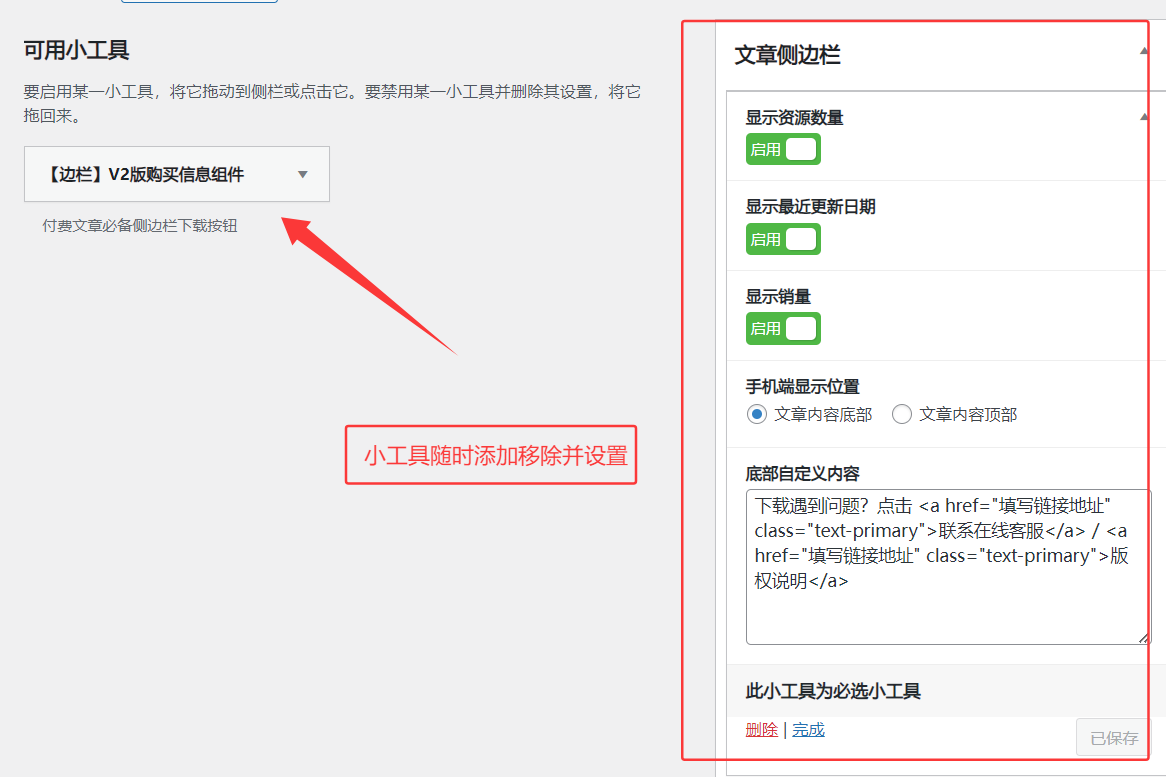Click the 删除 link
The height and width of the screenshot is (777, 1166).
pyautogui.click(x=761, y=730)
